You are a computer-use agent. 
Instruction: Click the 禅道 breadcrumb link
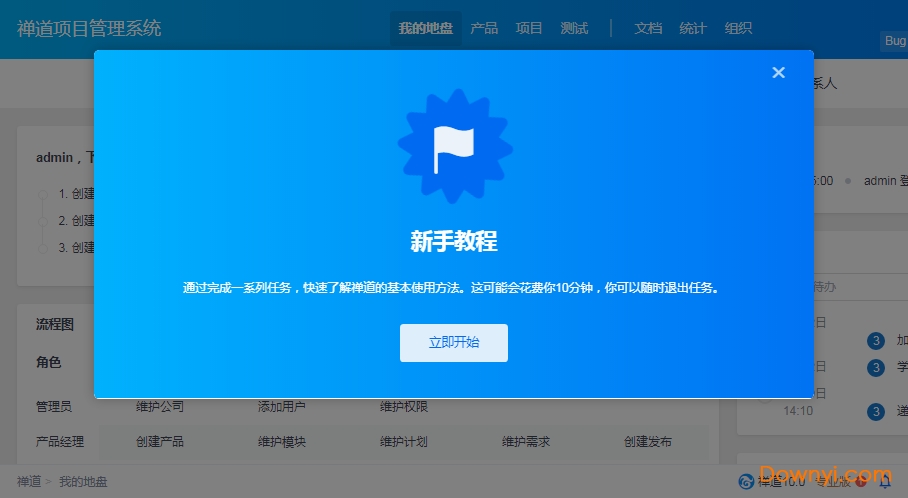coord(29,482)
